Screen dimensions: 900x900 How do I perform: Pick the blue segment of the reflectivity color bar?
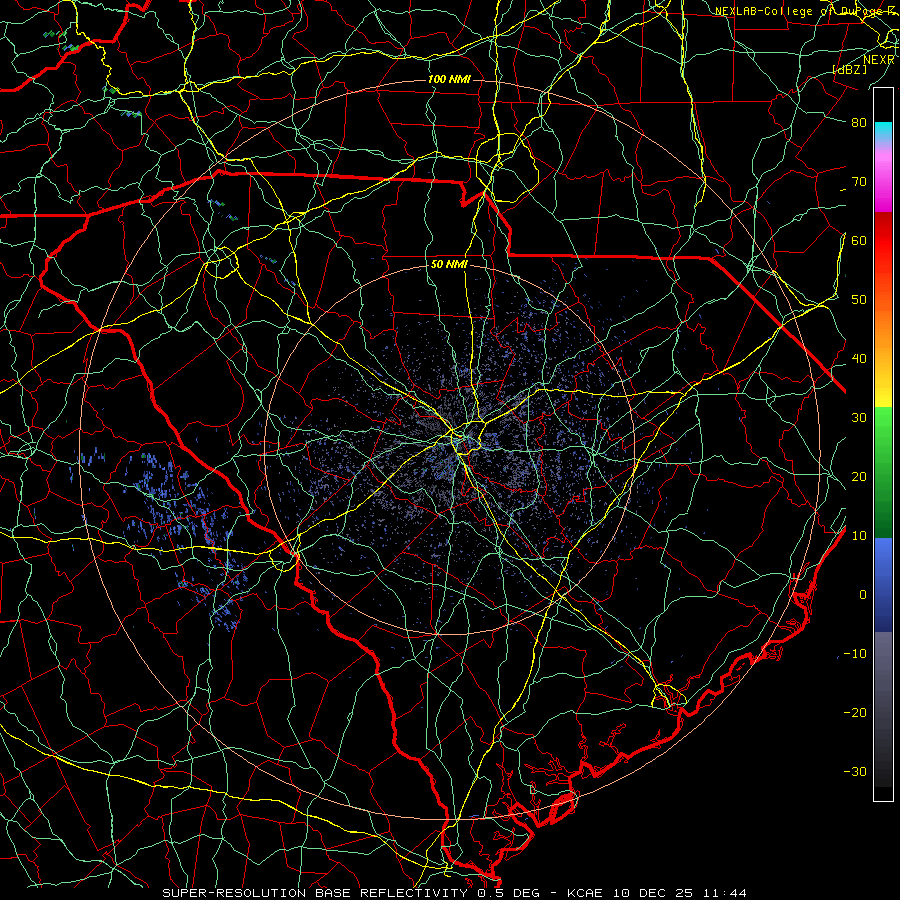(x=883, y=584)
